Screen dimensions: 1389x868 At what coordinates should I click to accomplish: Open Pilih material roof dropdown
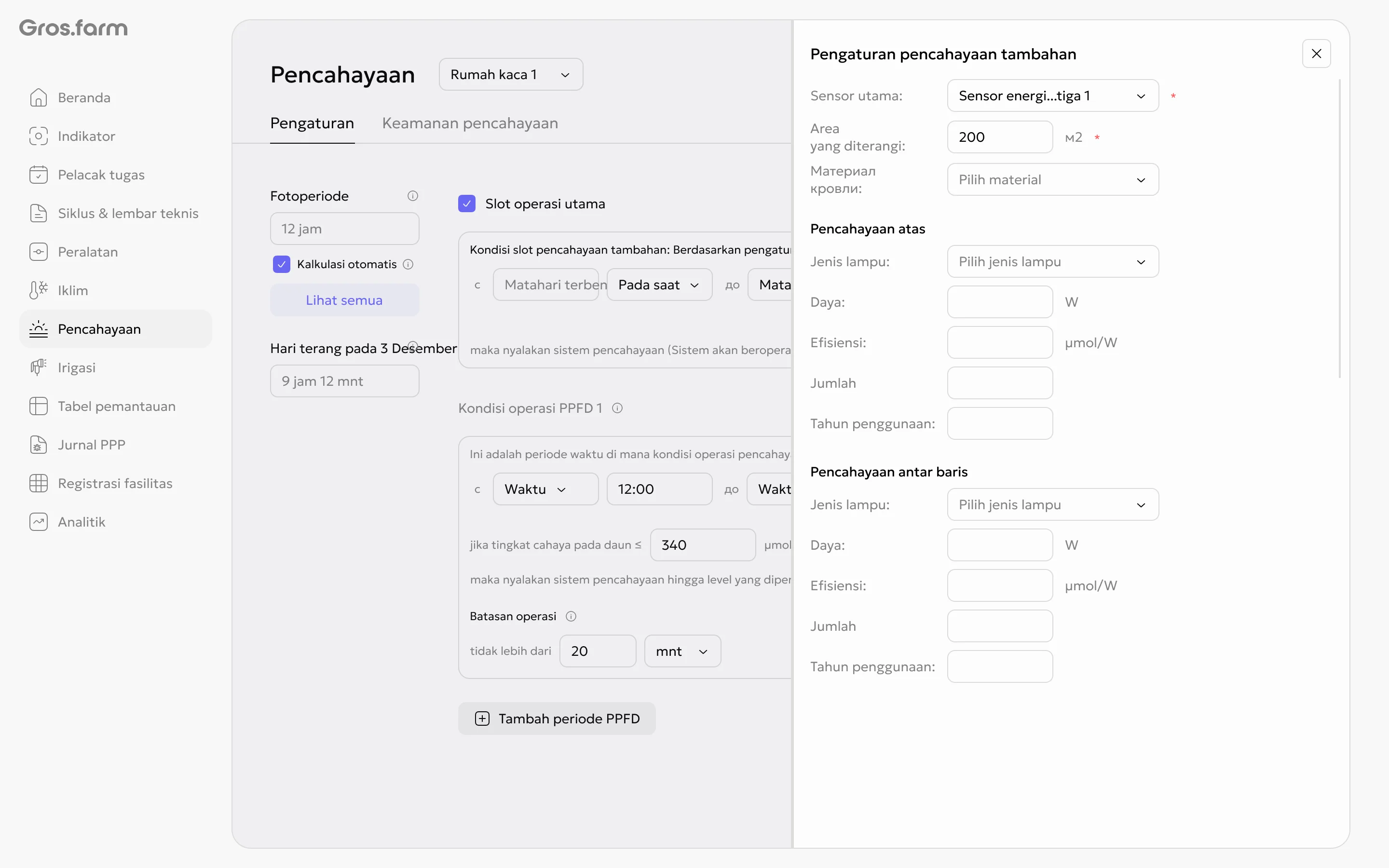coord(1053,180)
